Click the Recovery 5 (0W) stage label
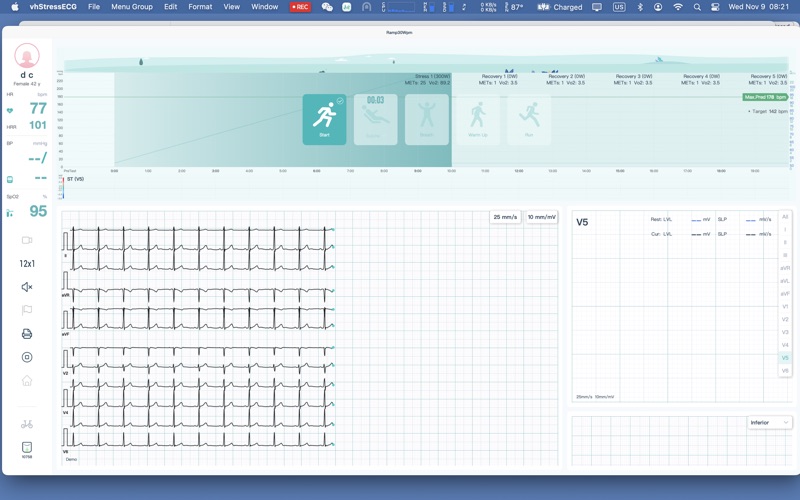This screenshot has height=500, width=800. pyautogui.click(x=768, y=76)
